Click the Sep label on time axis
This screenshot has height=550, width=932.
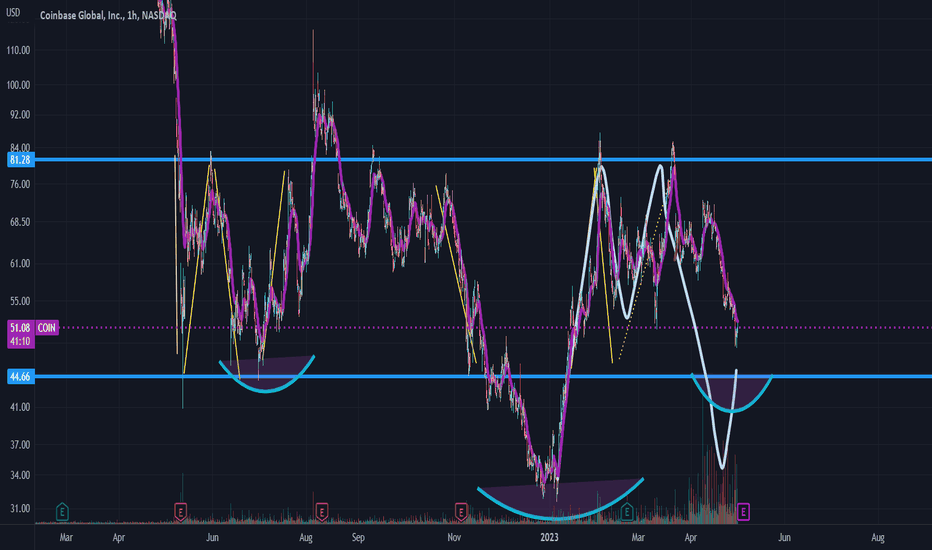[x=358, y=538]
